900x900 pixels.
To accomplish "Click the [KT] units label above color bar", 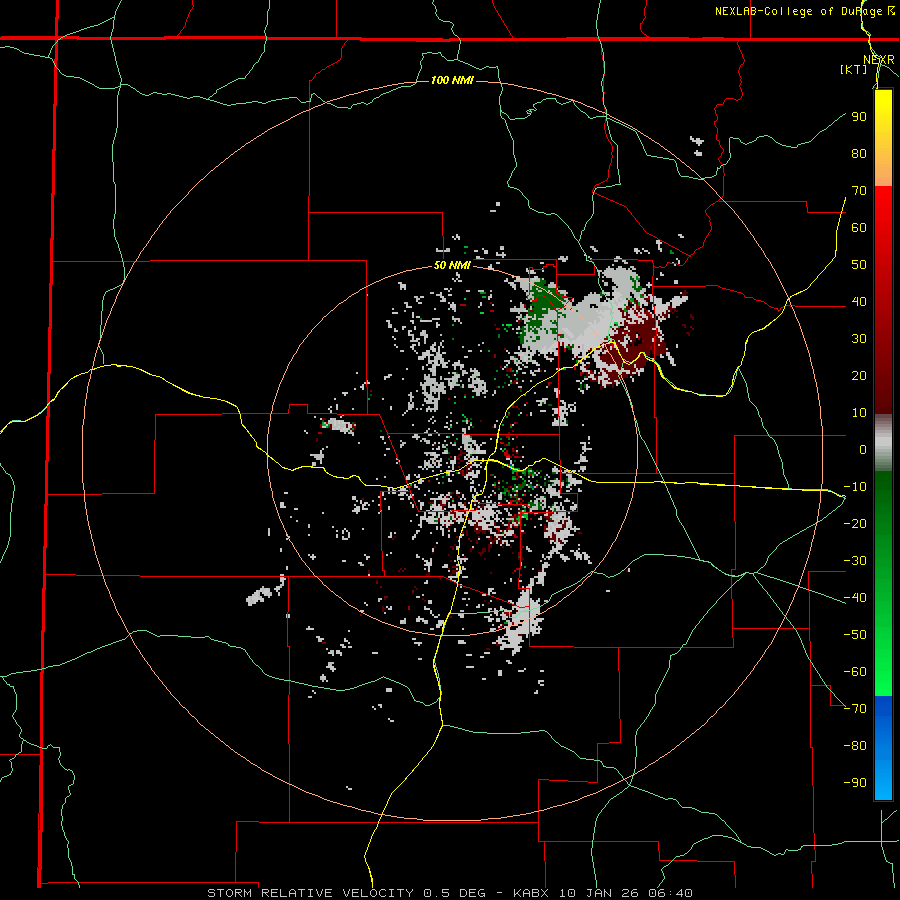I will (x=854, y=69).
